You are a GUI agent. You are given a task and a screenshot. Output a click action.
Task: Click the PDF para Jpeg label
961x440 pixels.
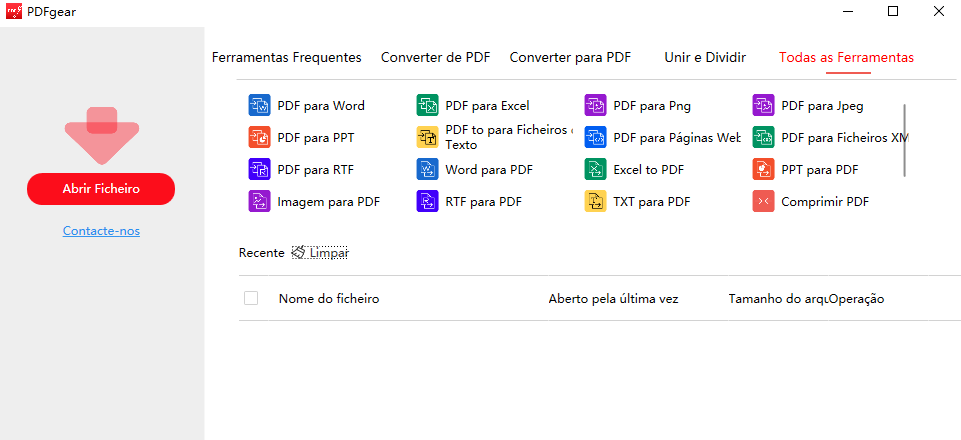[822, 105]
